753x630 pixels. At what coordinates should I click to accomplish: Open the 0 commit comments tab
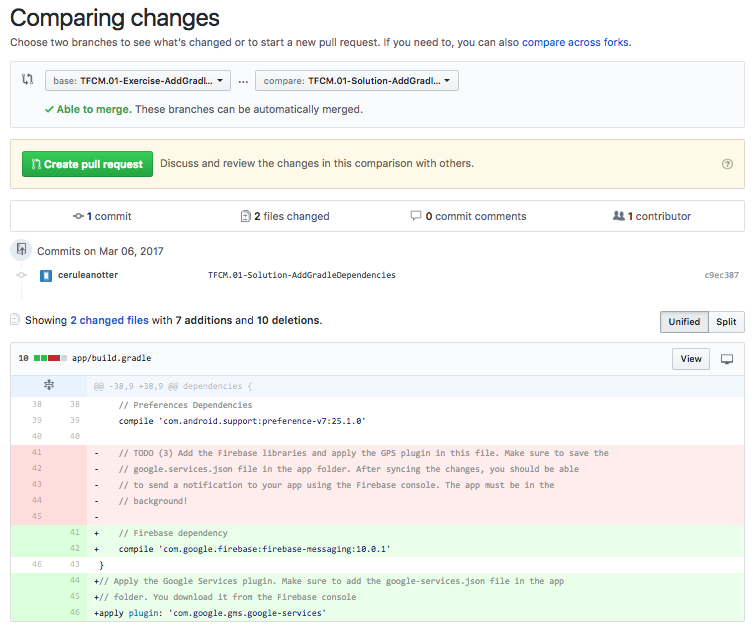[x=468, y=216]
